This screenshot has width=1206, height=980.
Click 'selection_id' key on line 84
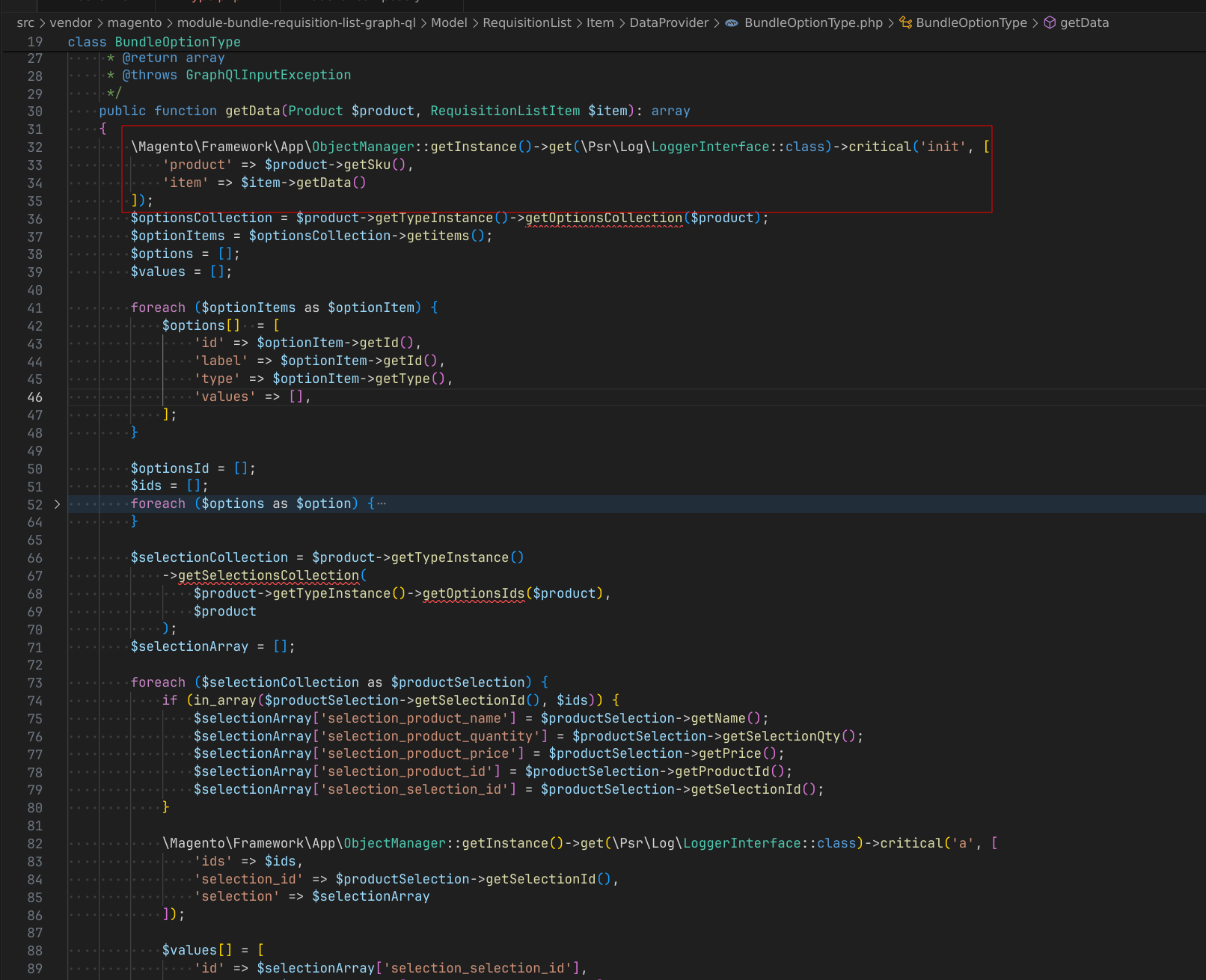point(249,879)
